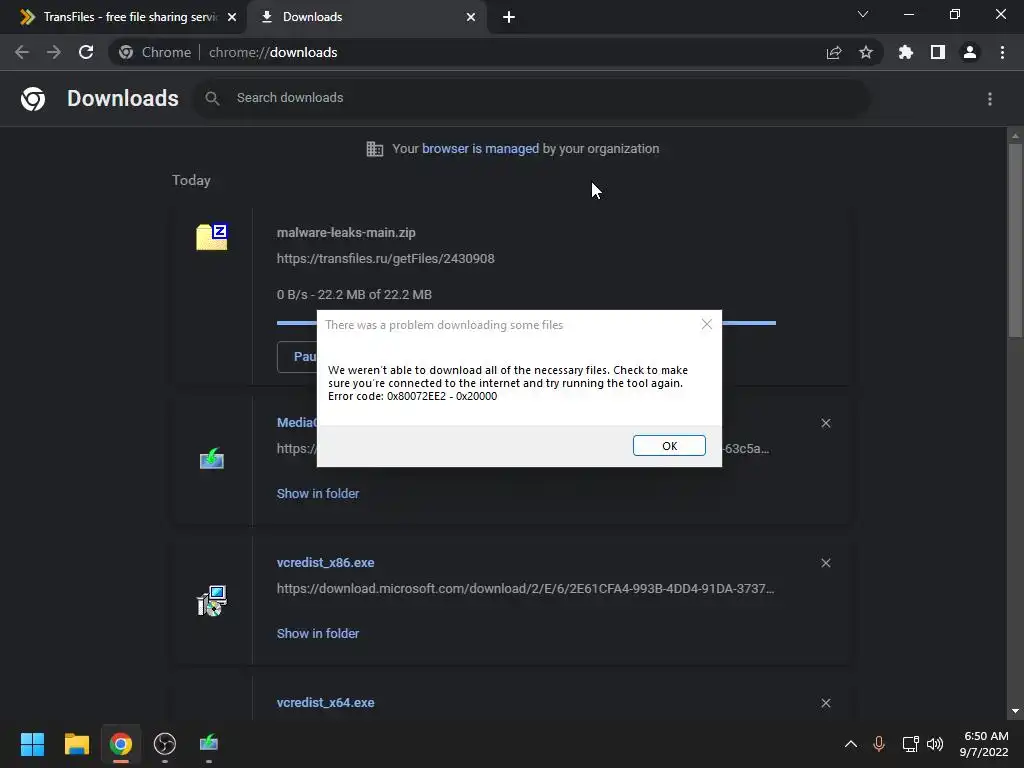Screen dimensions: 1024x768
Task: Open Chrome's three-dot main menu
Action: pos(1002,52)
